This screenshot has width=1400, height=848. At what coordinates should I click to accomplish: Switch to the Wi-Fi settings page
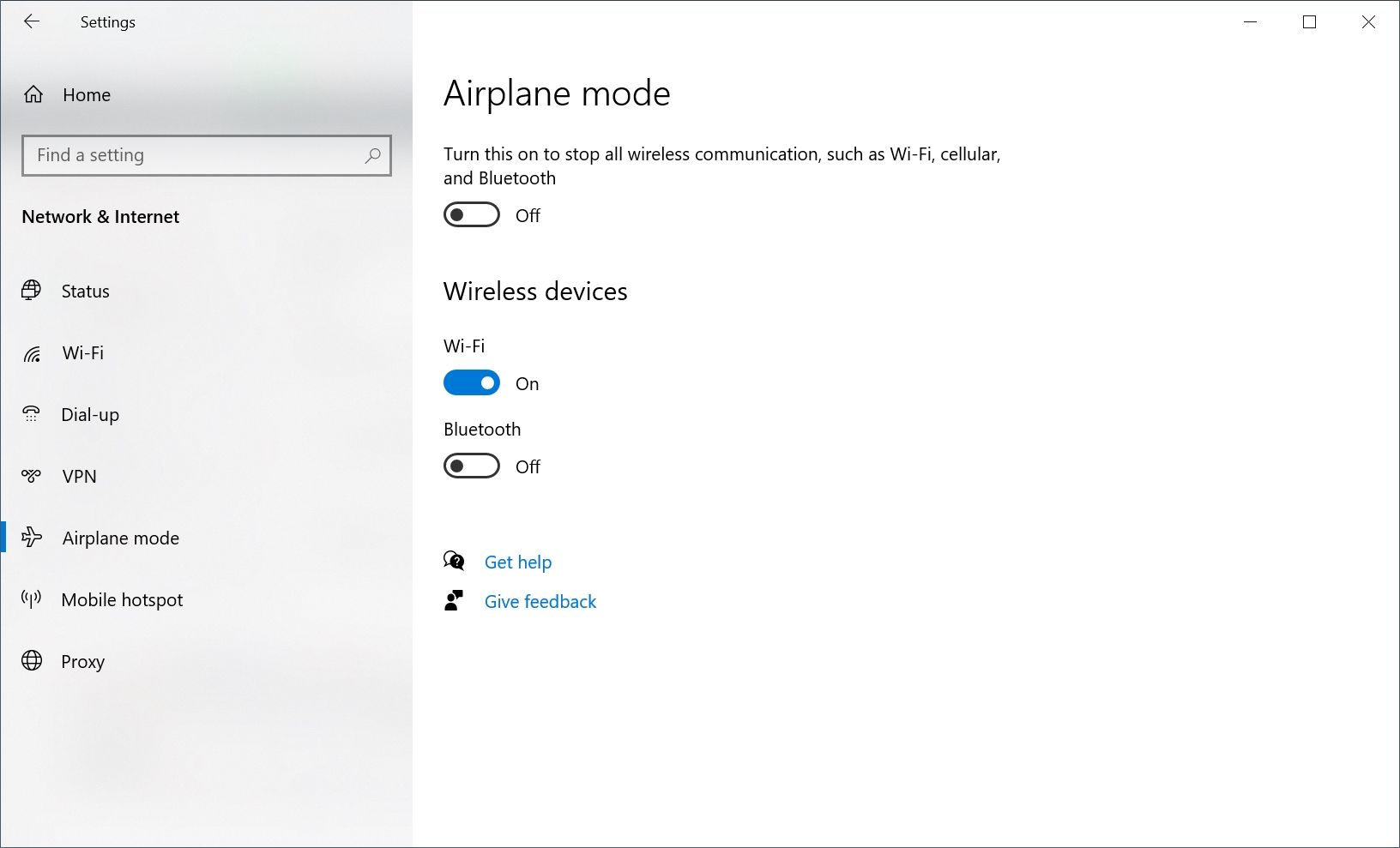point(81,352)
